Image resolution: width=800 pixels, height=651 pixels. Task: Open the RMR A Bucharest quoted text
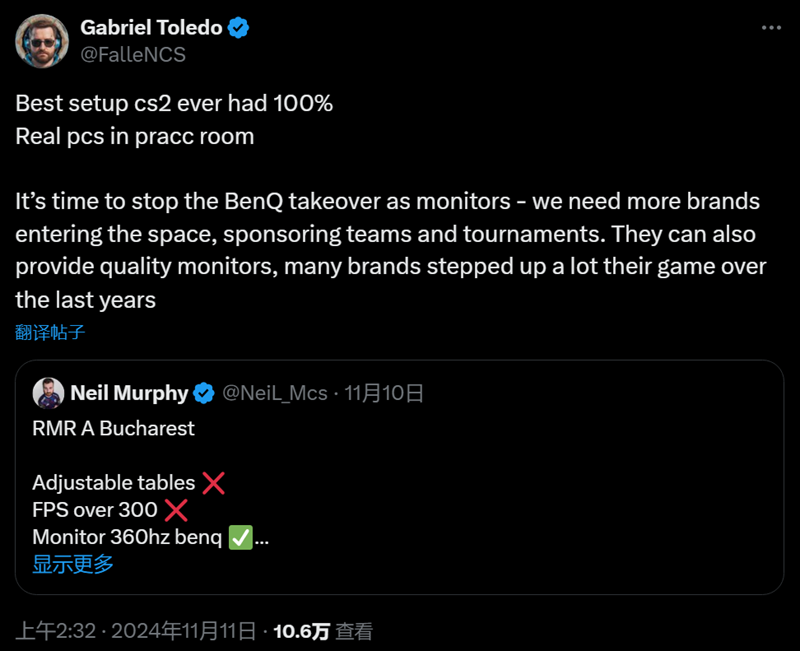point(113,429)
